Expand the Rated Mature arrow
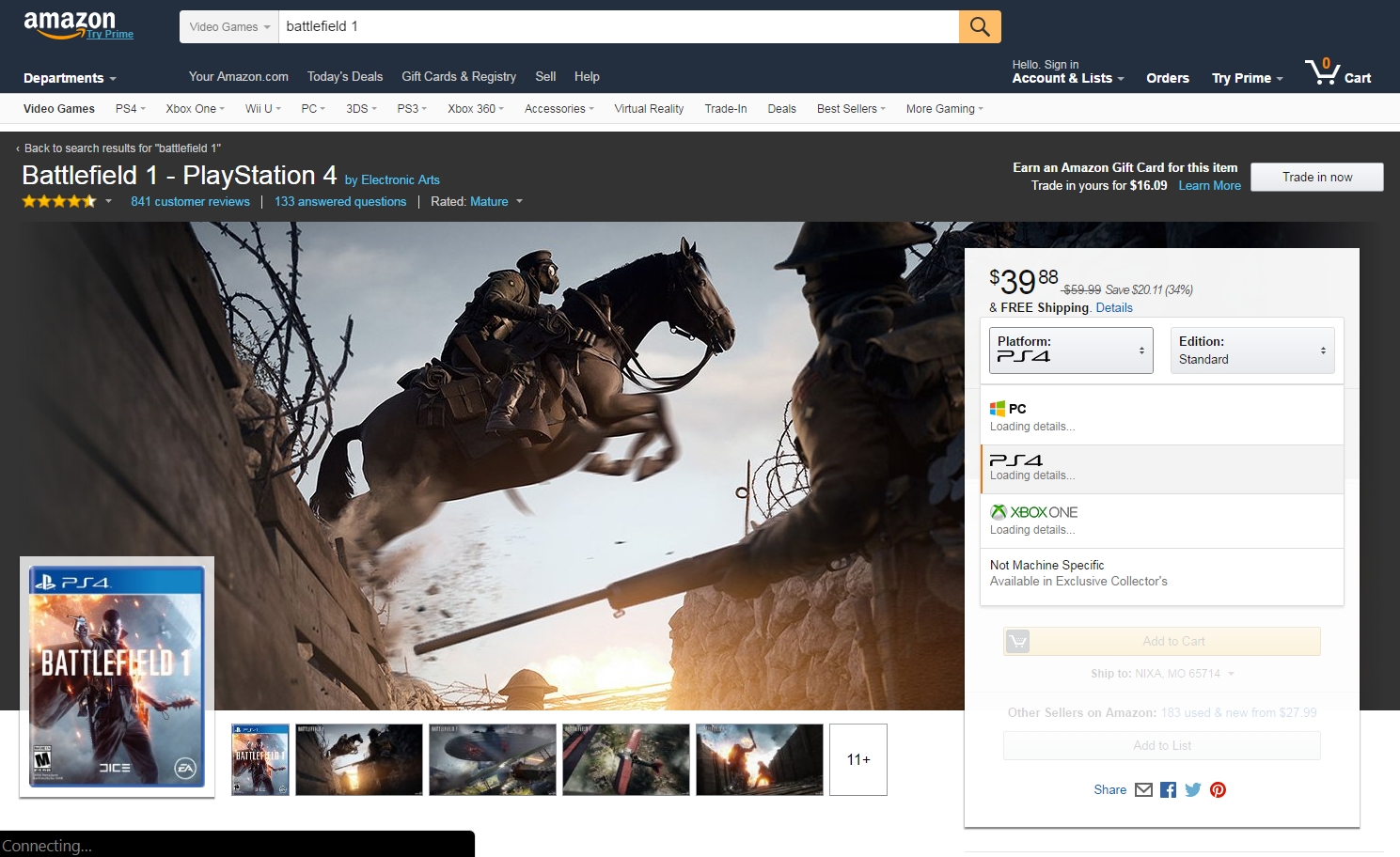The width and height of the screenshot is (1400, 857). pyautogui.click(x=519, y=201)
